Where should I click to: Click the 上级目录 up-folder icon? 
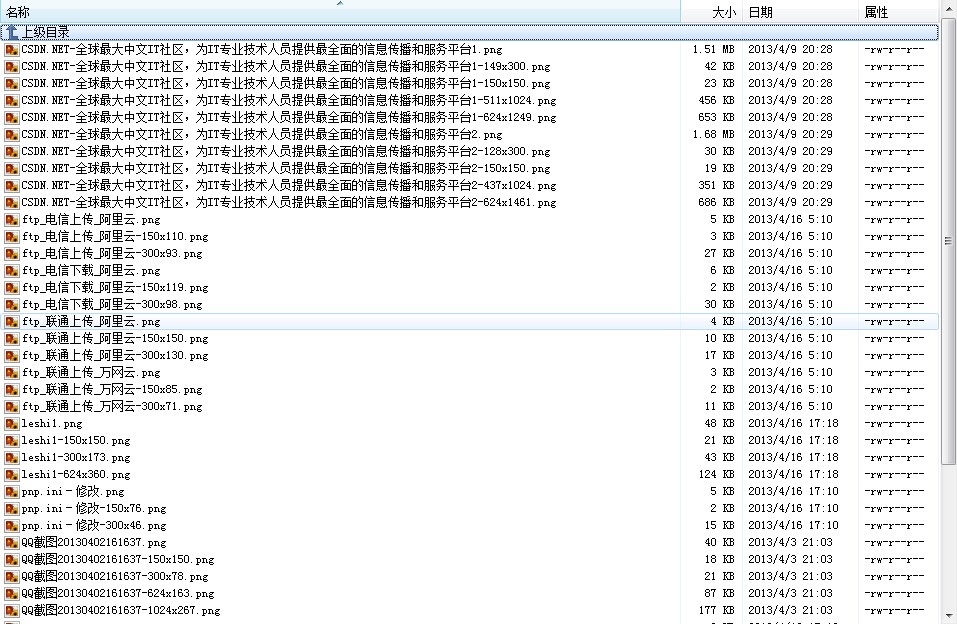click(12, 32)
